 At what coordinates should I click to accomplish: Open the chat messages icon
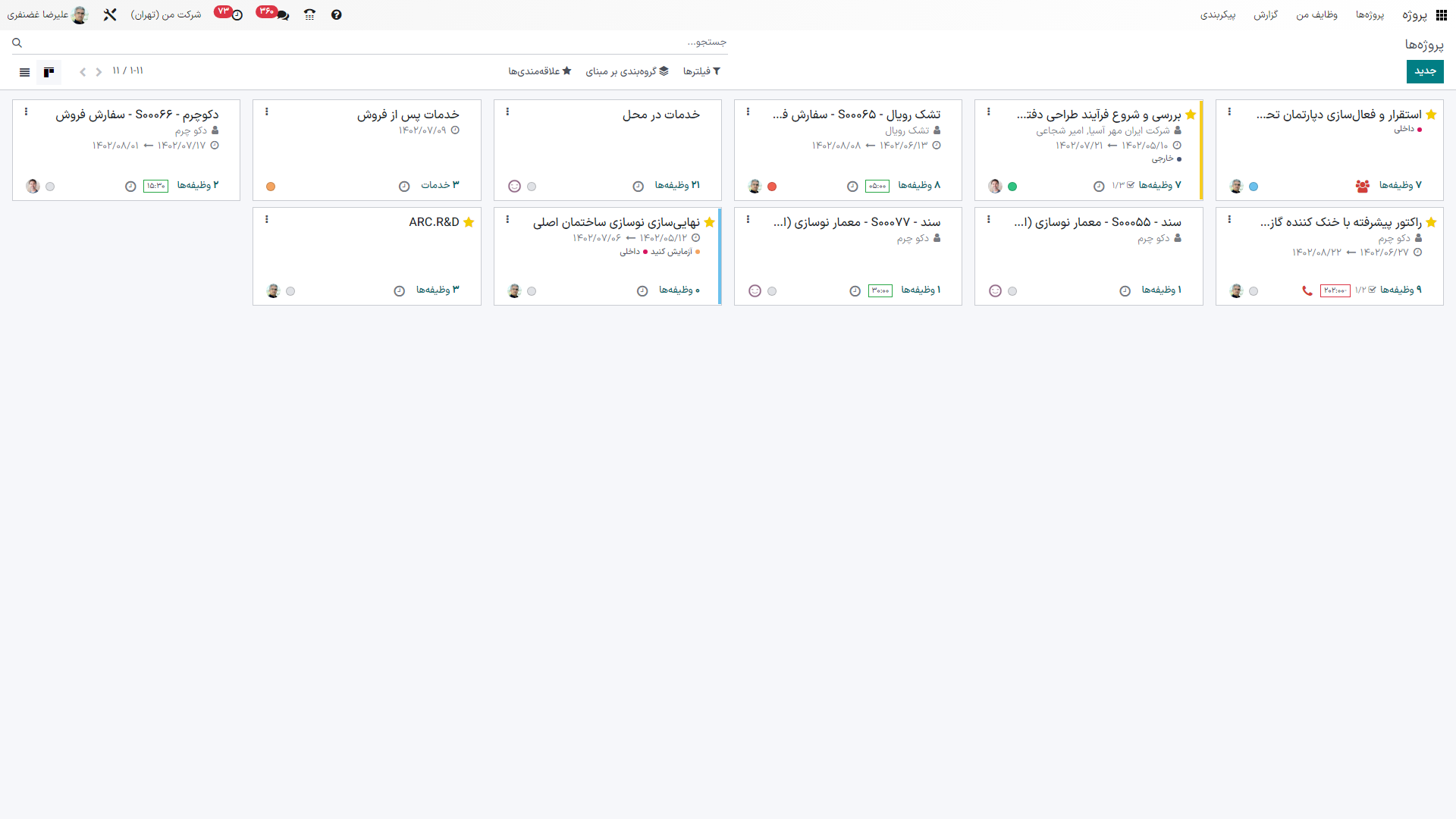pos(282,15)
